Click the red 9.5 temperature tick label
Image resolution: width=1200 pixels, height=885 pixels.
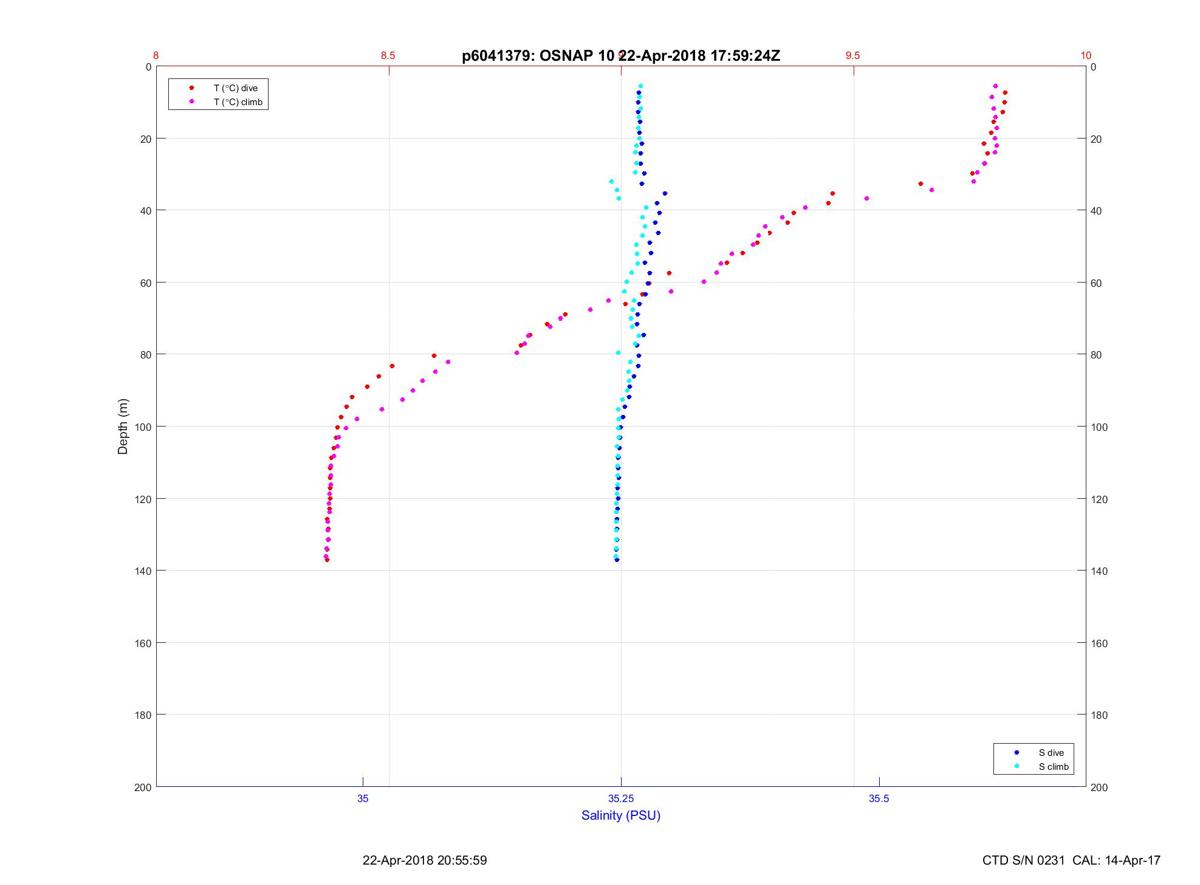(x=852, y=56)
